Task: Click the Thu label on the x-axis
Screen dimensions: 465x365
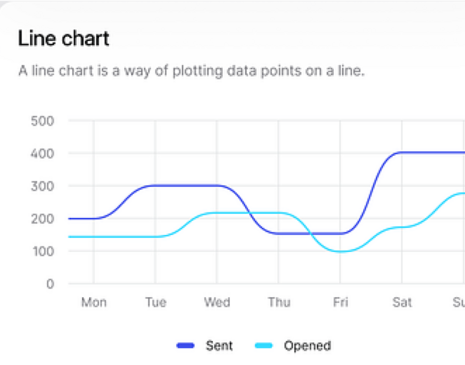Action: 279,302
